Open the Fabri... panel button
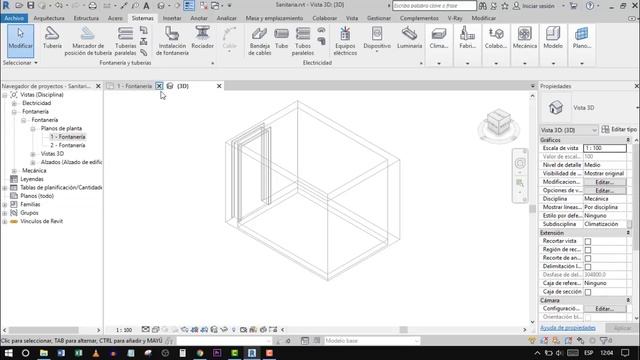 click(467, 45)
